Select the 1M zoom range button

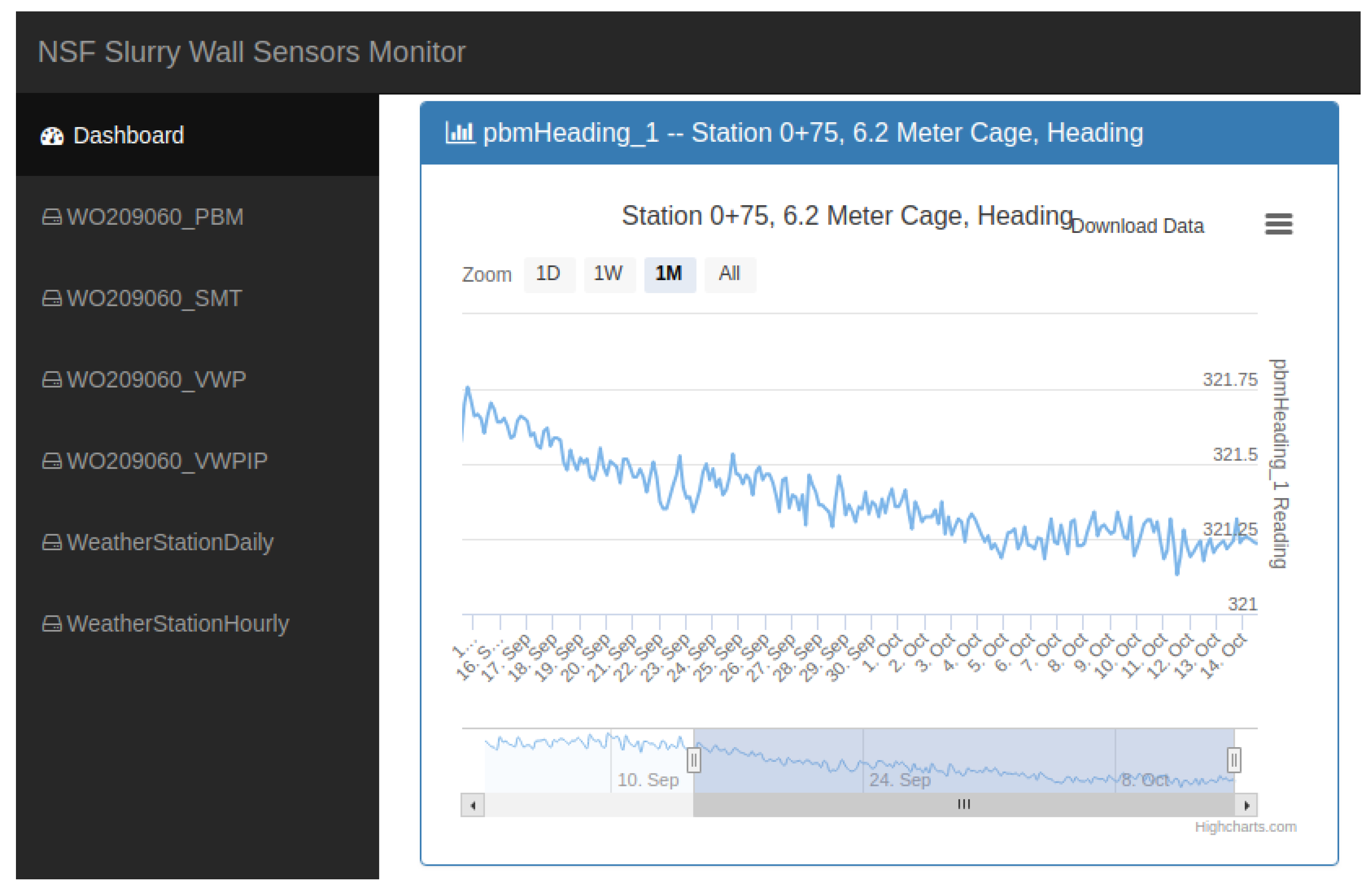[669, 274]
